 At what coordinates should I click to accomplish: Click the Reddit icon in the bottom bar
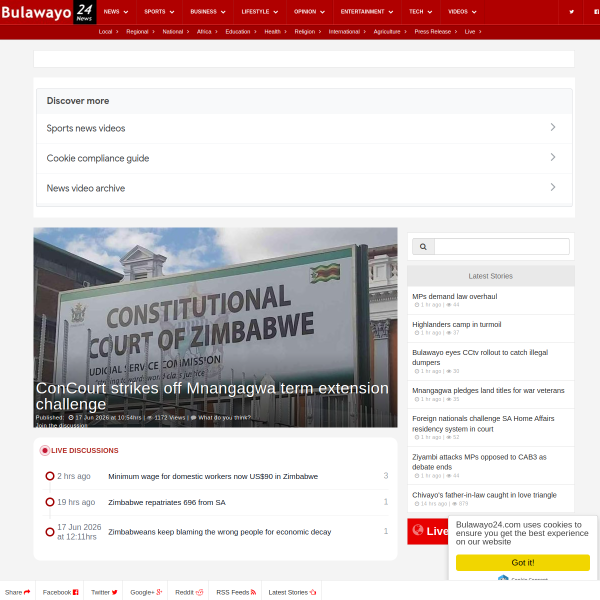[199, 592]
